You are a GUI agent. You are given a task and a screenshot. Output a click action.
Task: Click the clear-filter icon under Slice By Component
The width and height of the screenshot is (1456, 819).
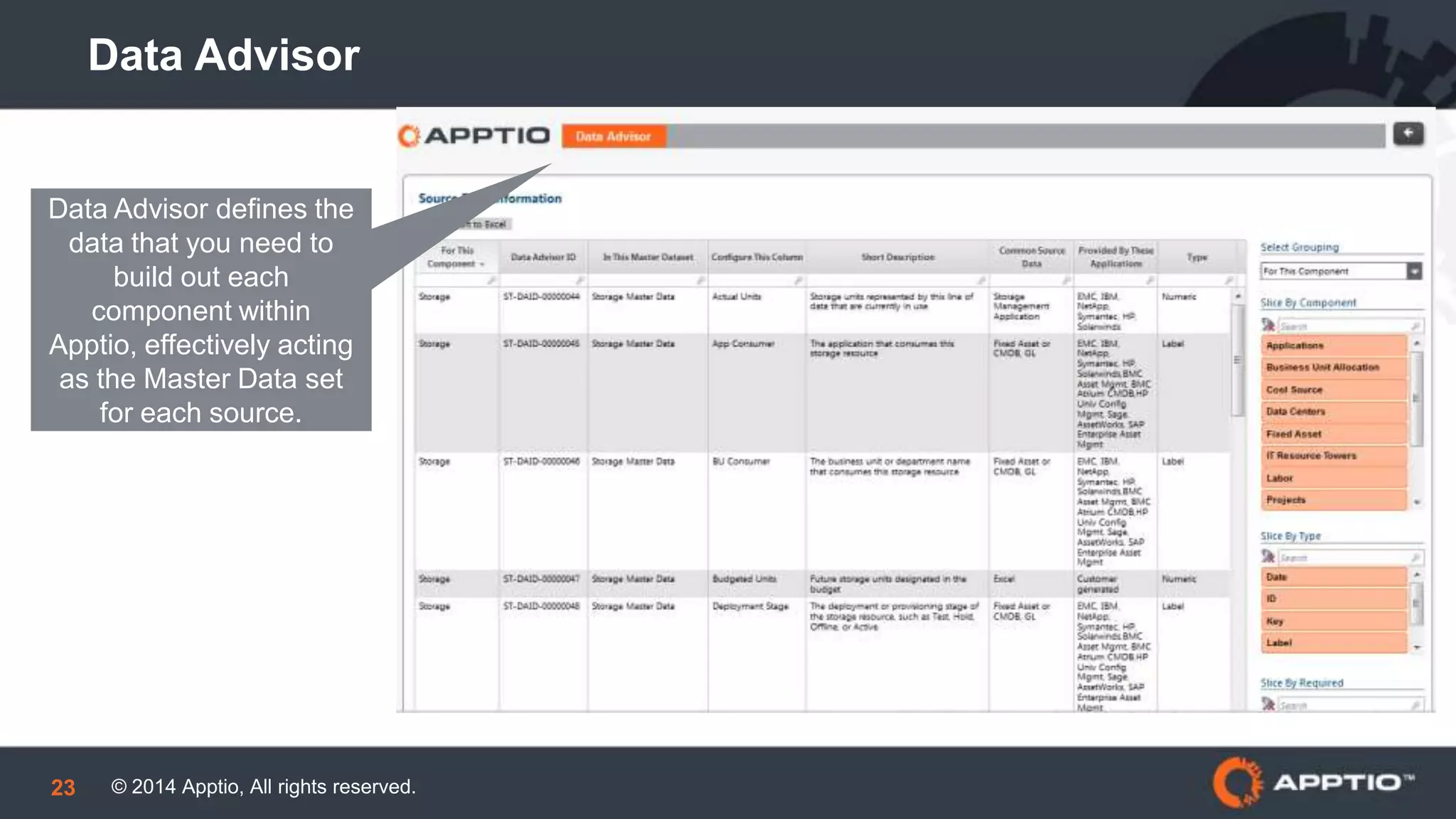click(1268, 325)
